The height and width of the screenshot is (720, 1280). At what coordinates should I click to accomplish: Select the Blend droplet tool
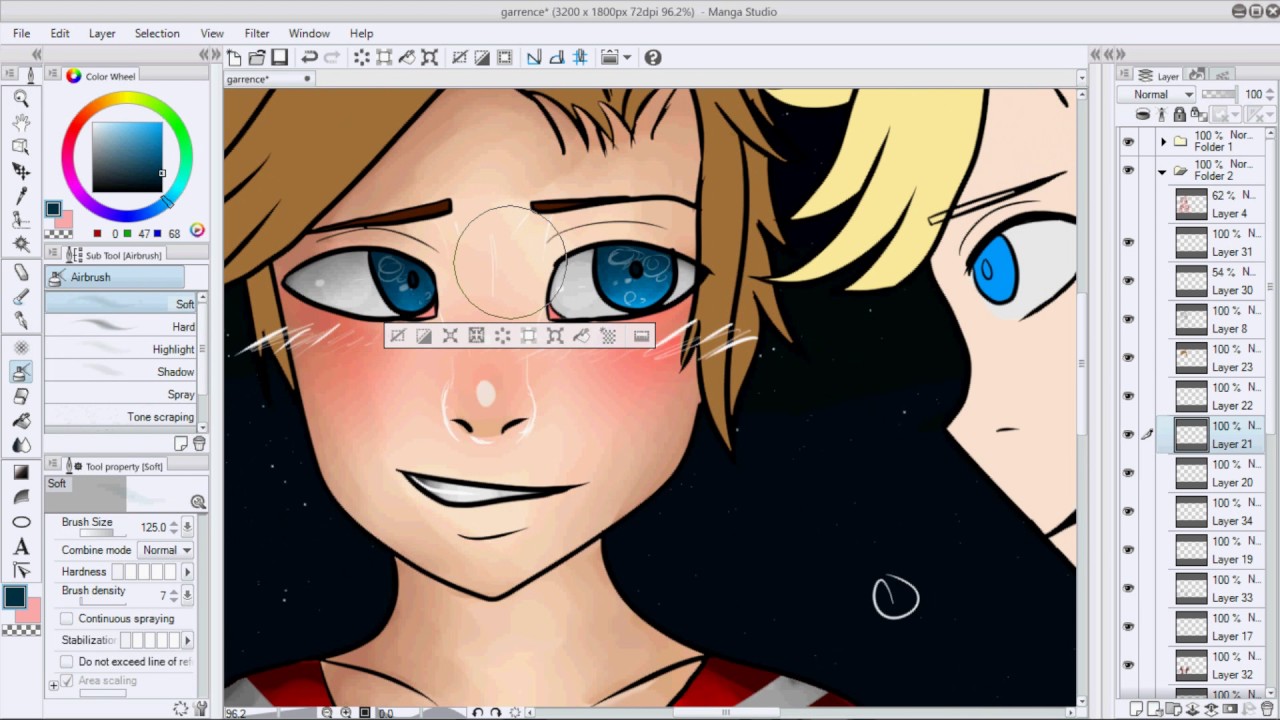point(21,445)
